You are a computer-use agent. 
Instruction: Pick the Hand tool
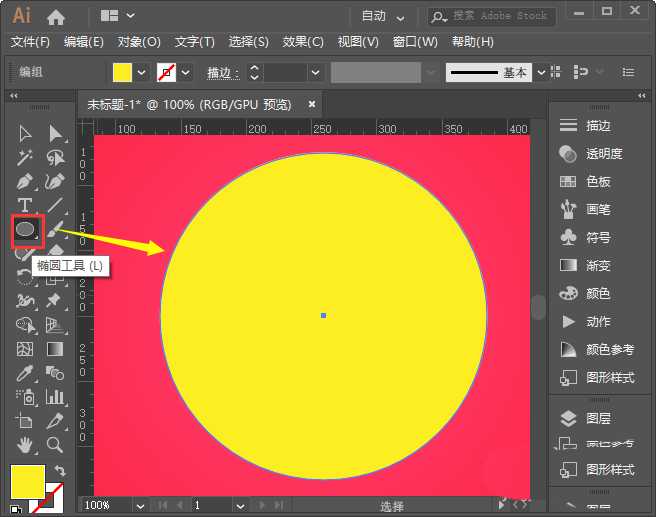(x=25, y=444)
